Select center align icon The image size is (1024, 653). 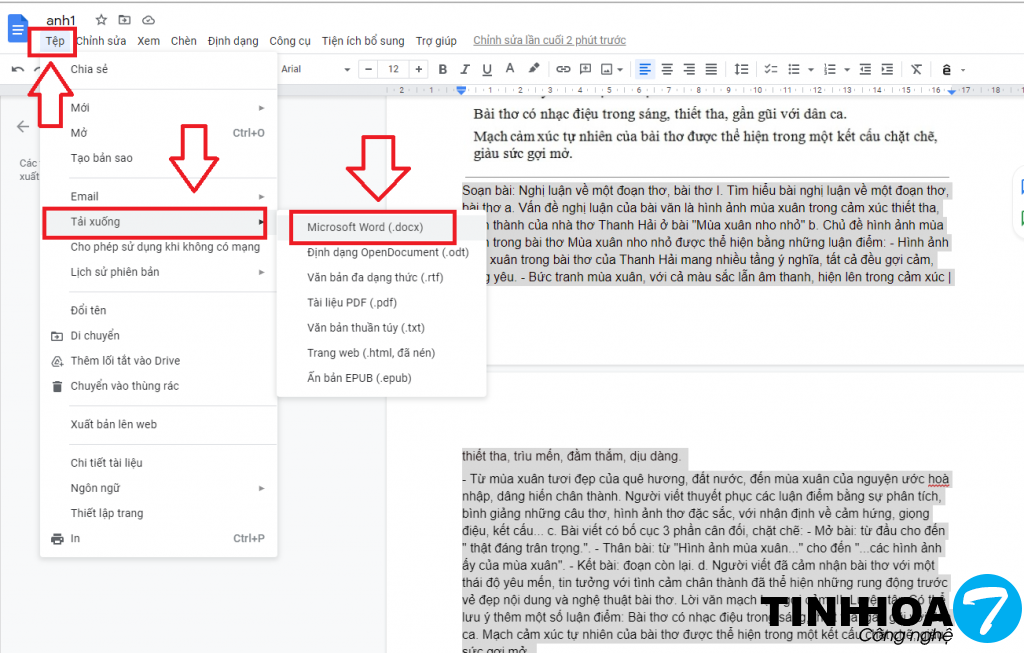(x=667, y=69)
